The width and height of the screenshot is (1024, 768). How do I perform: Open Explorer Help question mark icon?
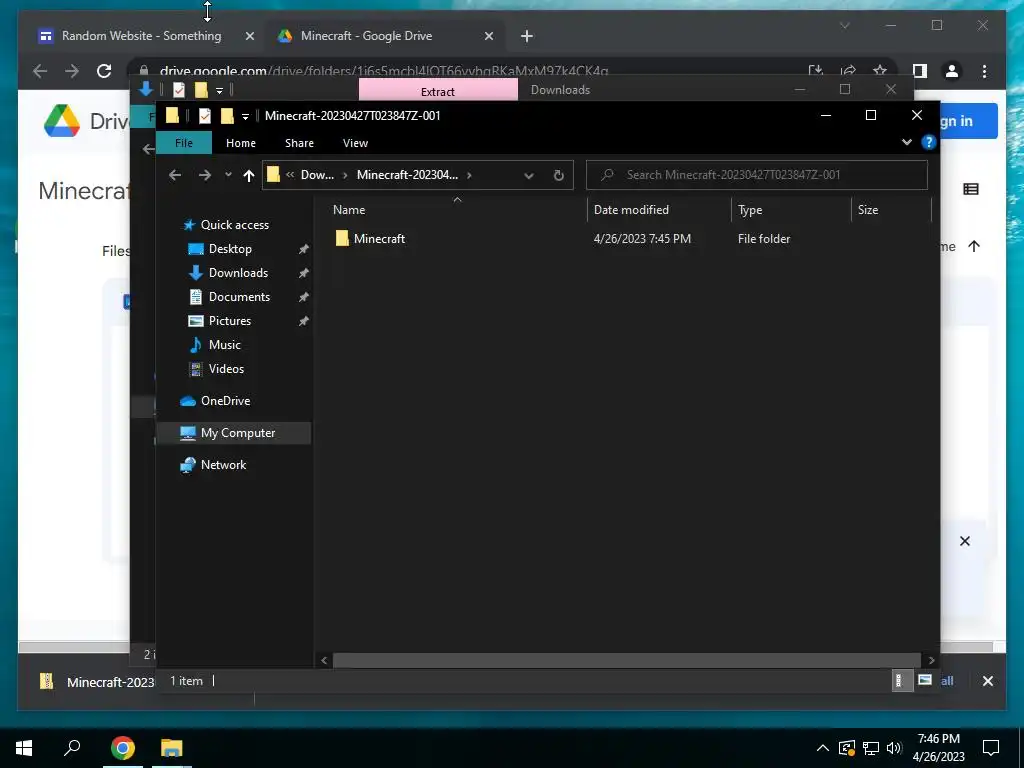928,142
